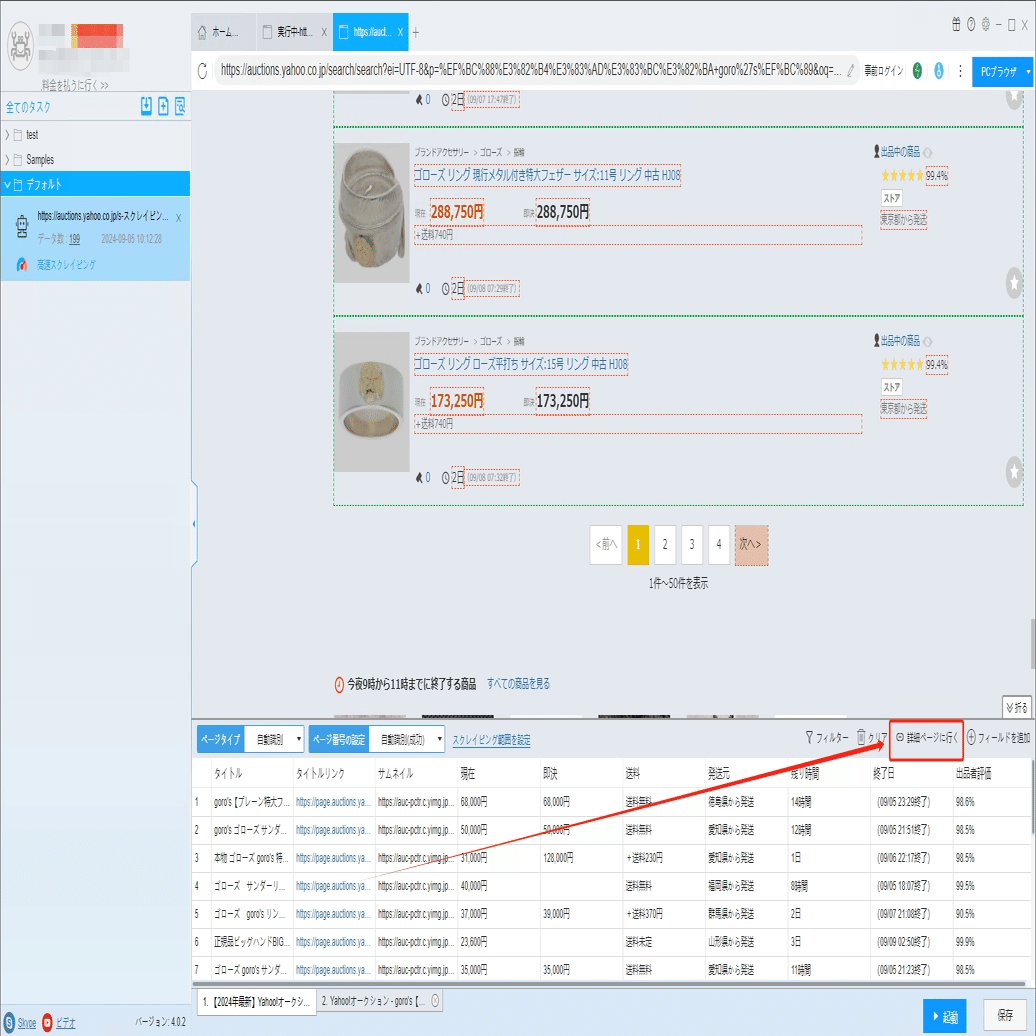Image resolution: width=1036 pixels, height=1036 pixels.
Task: Click the crab avatar logo icon
Action: [20, 46]
